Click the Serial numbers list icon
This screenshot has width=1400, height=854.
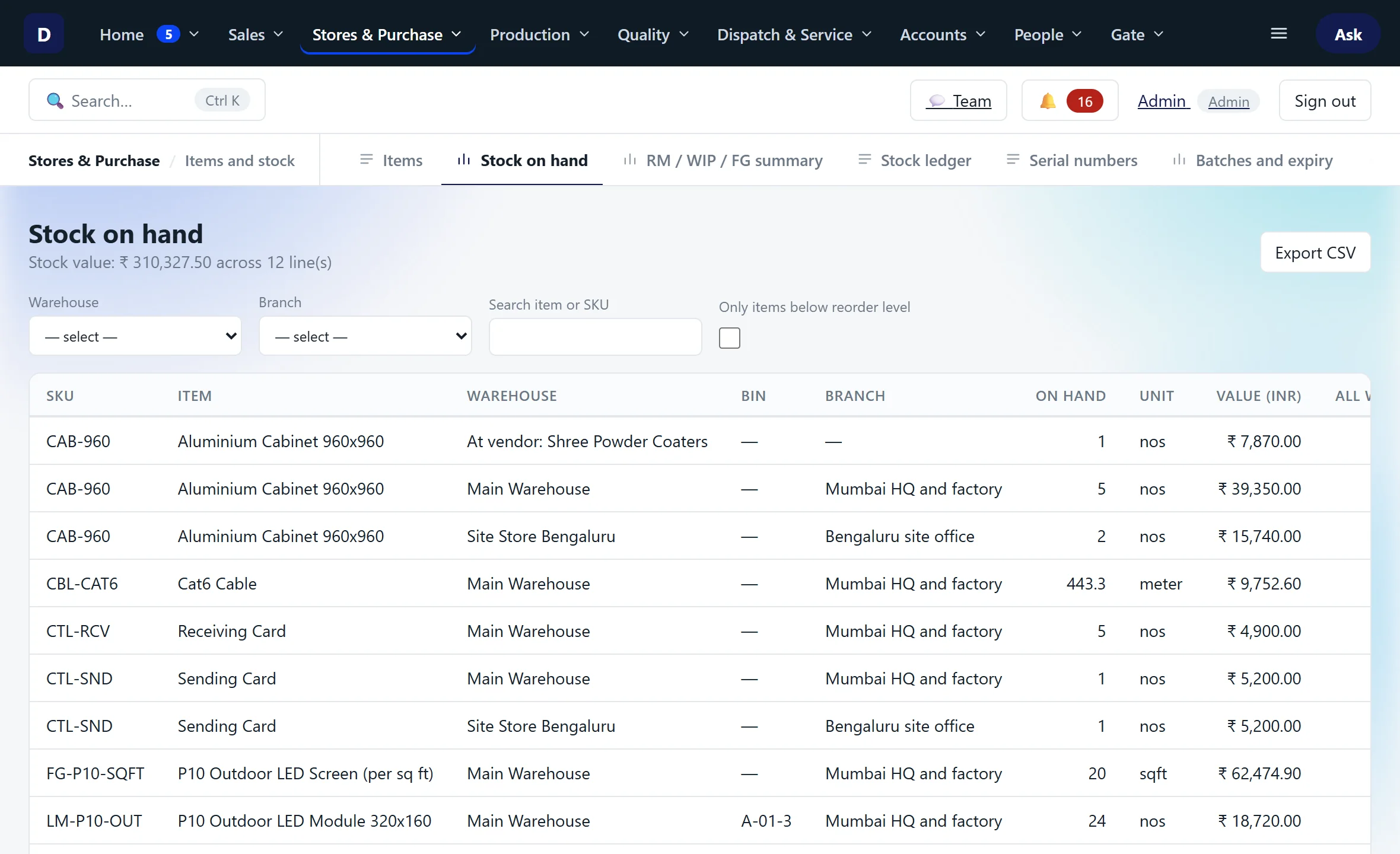click(1013, 160)
